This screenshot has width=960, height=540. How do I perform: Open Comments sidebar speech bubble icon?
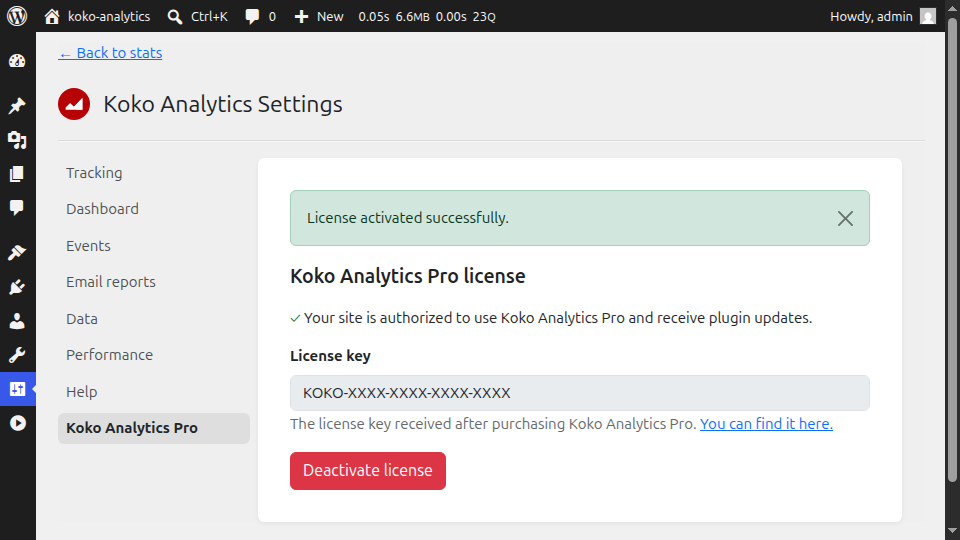(x=17, y=208)
